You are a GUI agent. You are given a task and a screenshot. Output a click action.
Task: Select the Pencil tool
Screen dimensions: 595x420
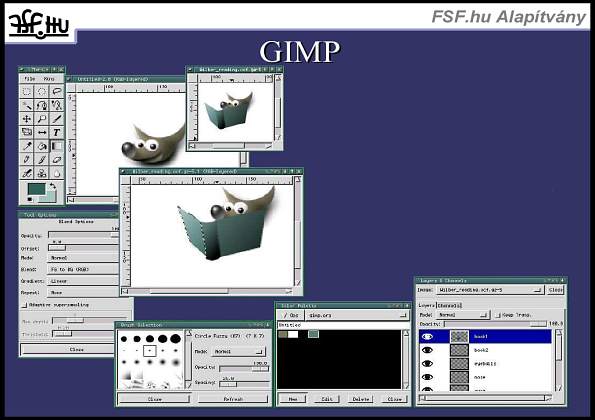(27, 160)
